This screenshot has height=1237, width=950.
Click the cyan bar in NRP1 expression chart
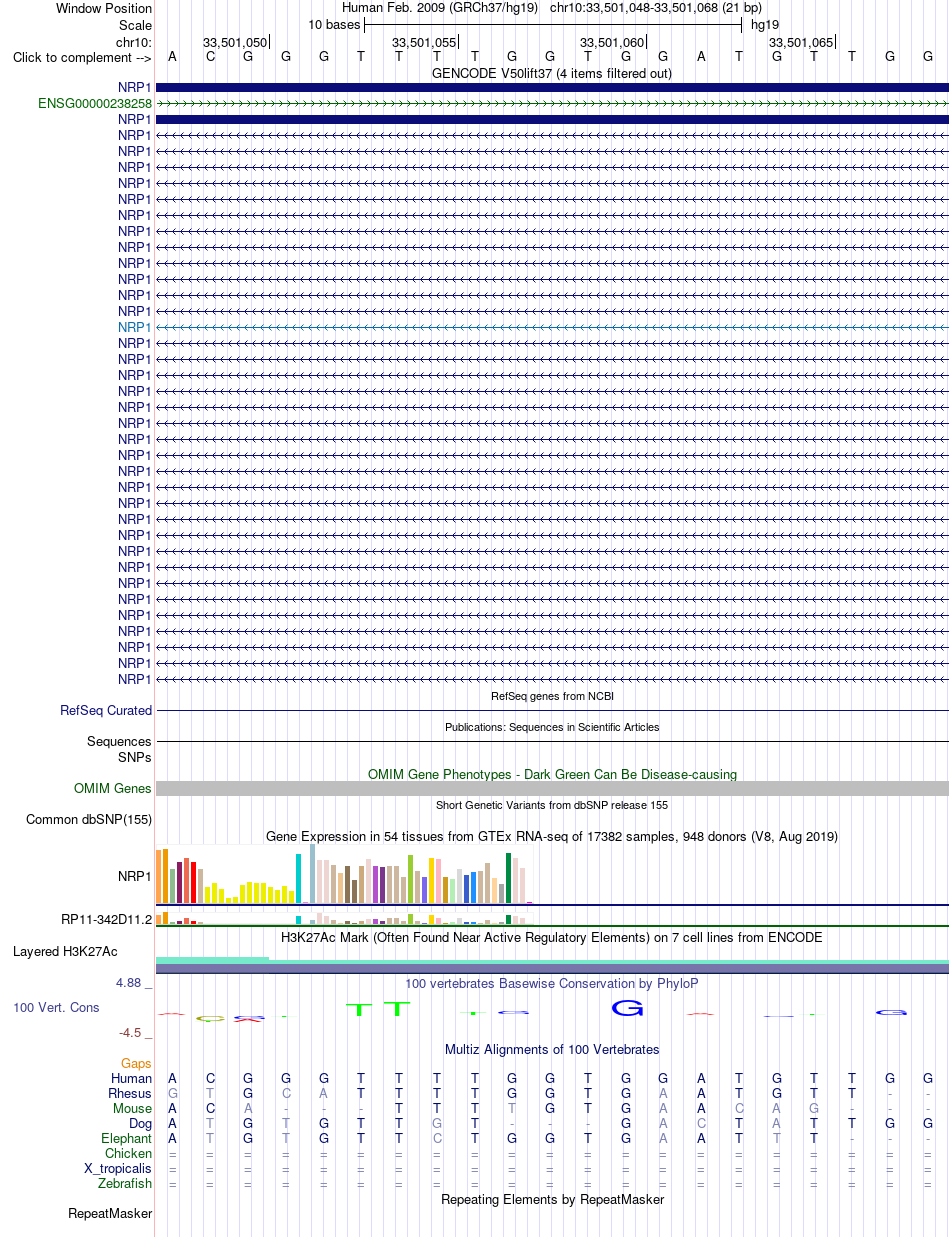click(298, 879)
